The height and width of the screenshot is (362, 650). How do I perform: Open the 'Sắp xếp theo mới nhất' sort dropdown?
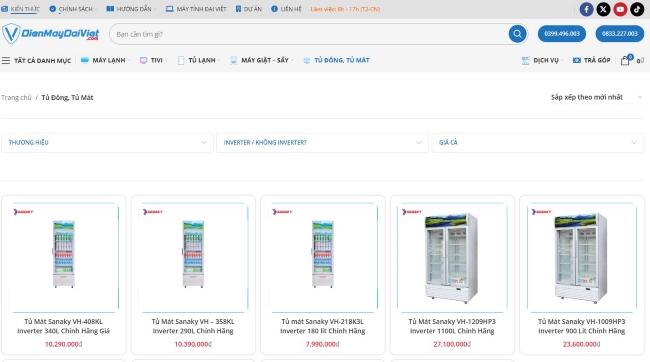tap(596, 97)
